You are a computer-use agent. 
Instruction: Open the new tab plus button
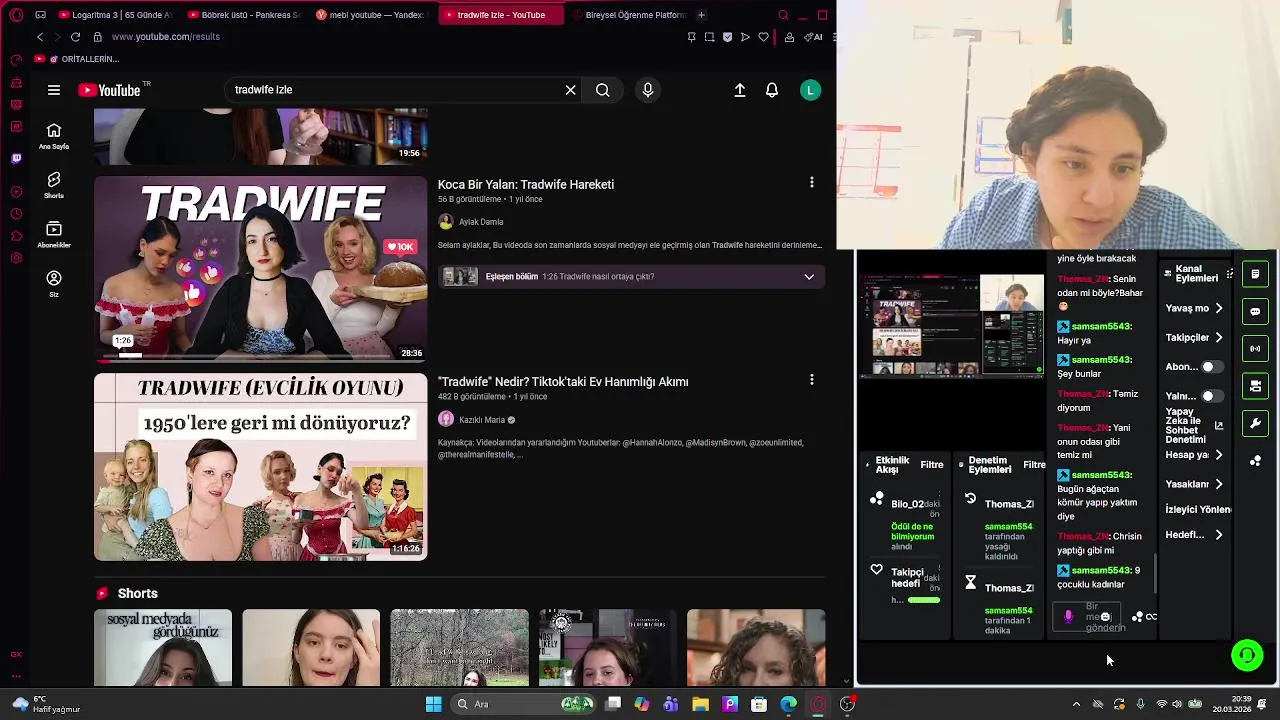click(701, 15)
